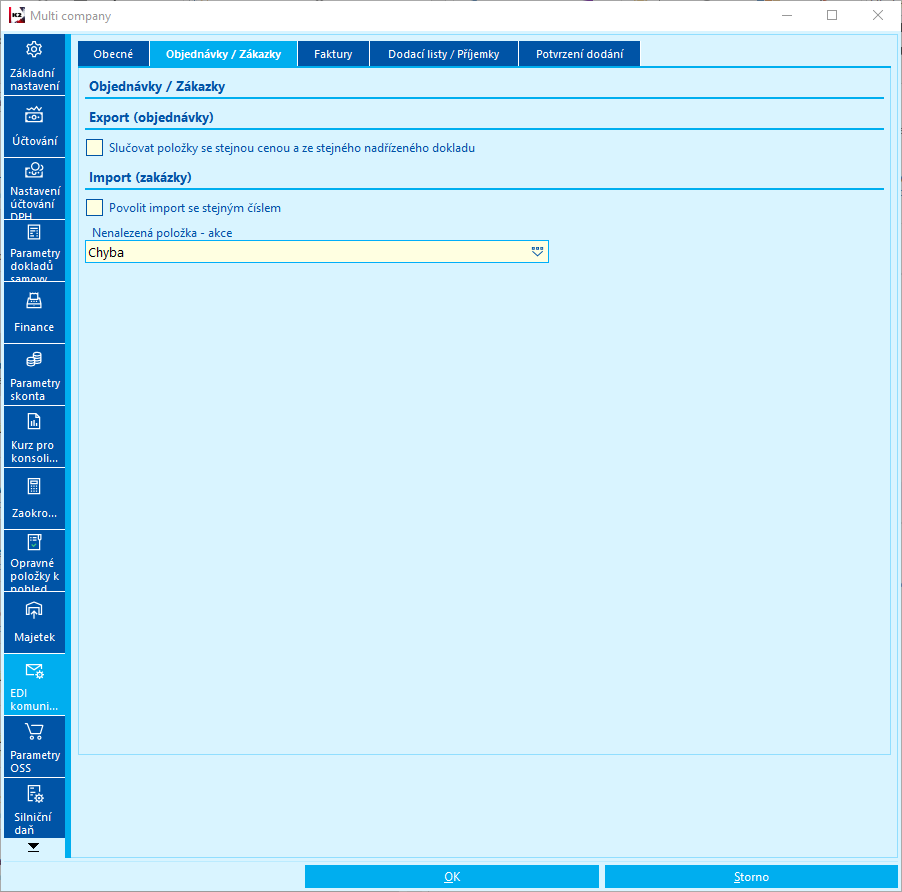
Task: Open Silniční daň sidebar section
Action: [34, 809]
